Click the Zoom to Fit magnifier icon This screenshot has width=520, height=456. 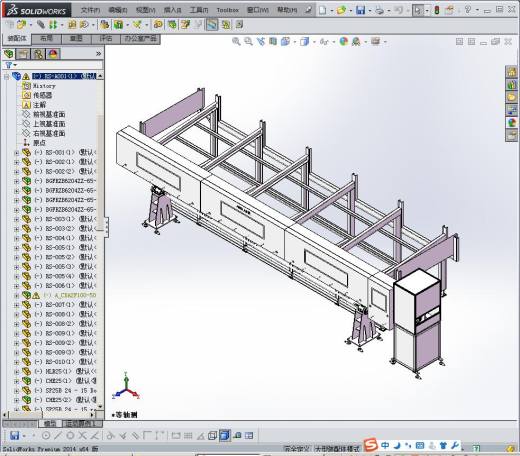pos(236,41)
